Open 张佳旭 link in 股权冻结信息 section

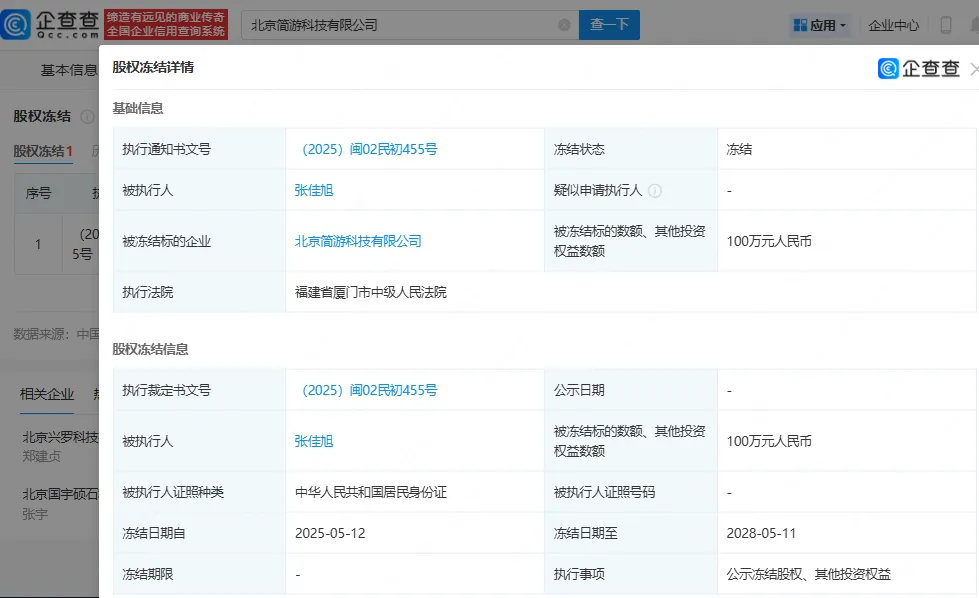coord(314,441)
